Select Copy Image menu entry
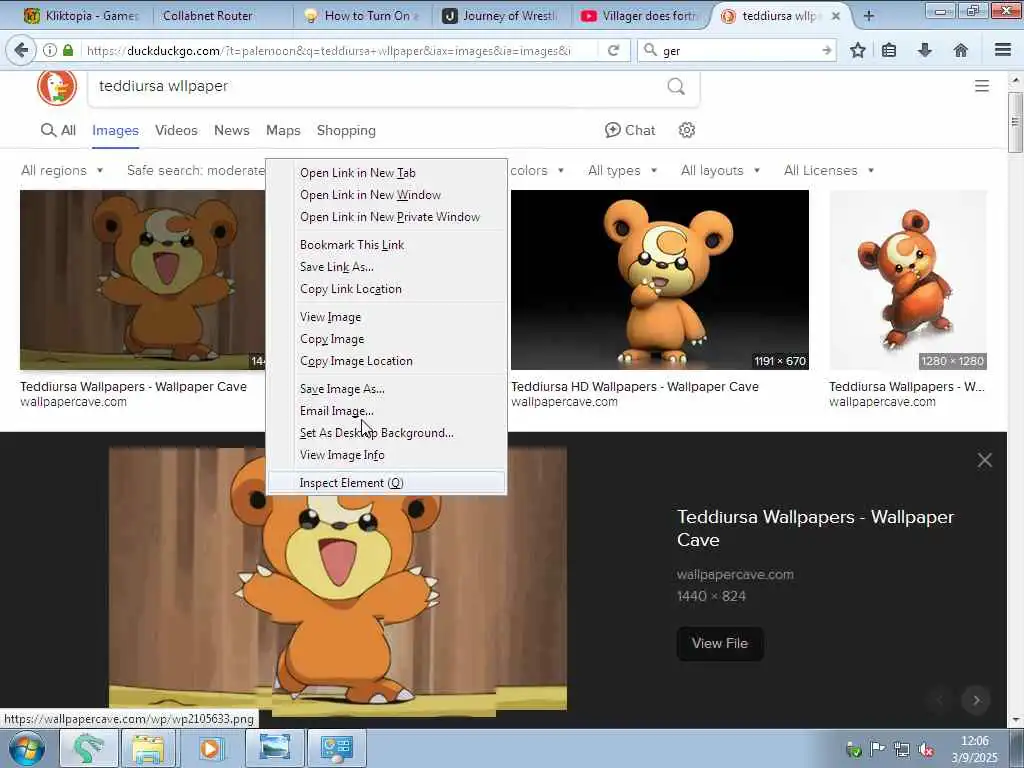The image size is (1024, 768). (x=387, y=339)
